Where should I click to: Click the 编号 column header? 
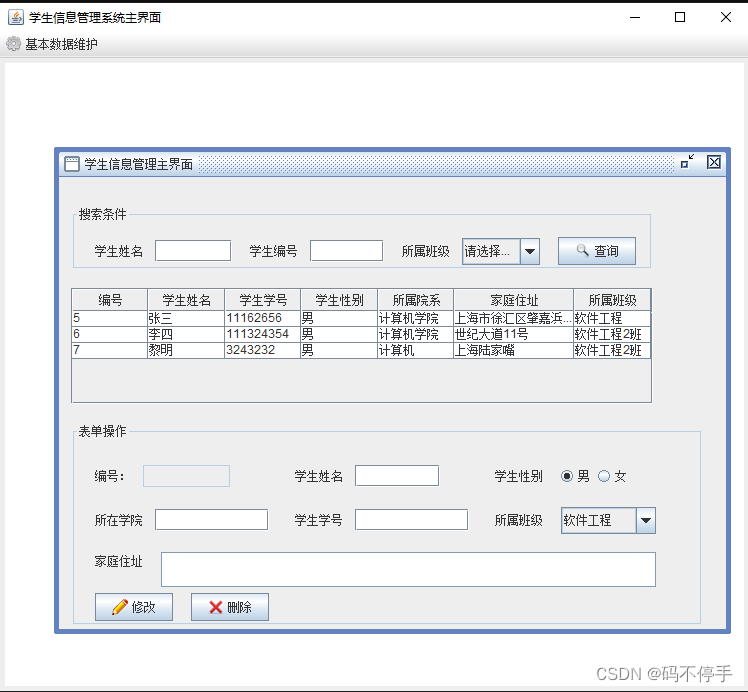pyautogui.click(x=110, y=300)
